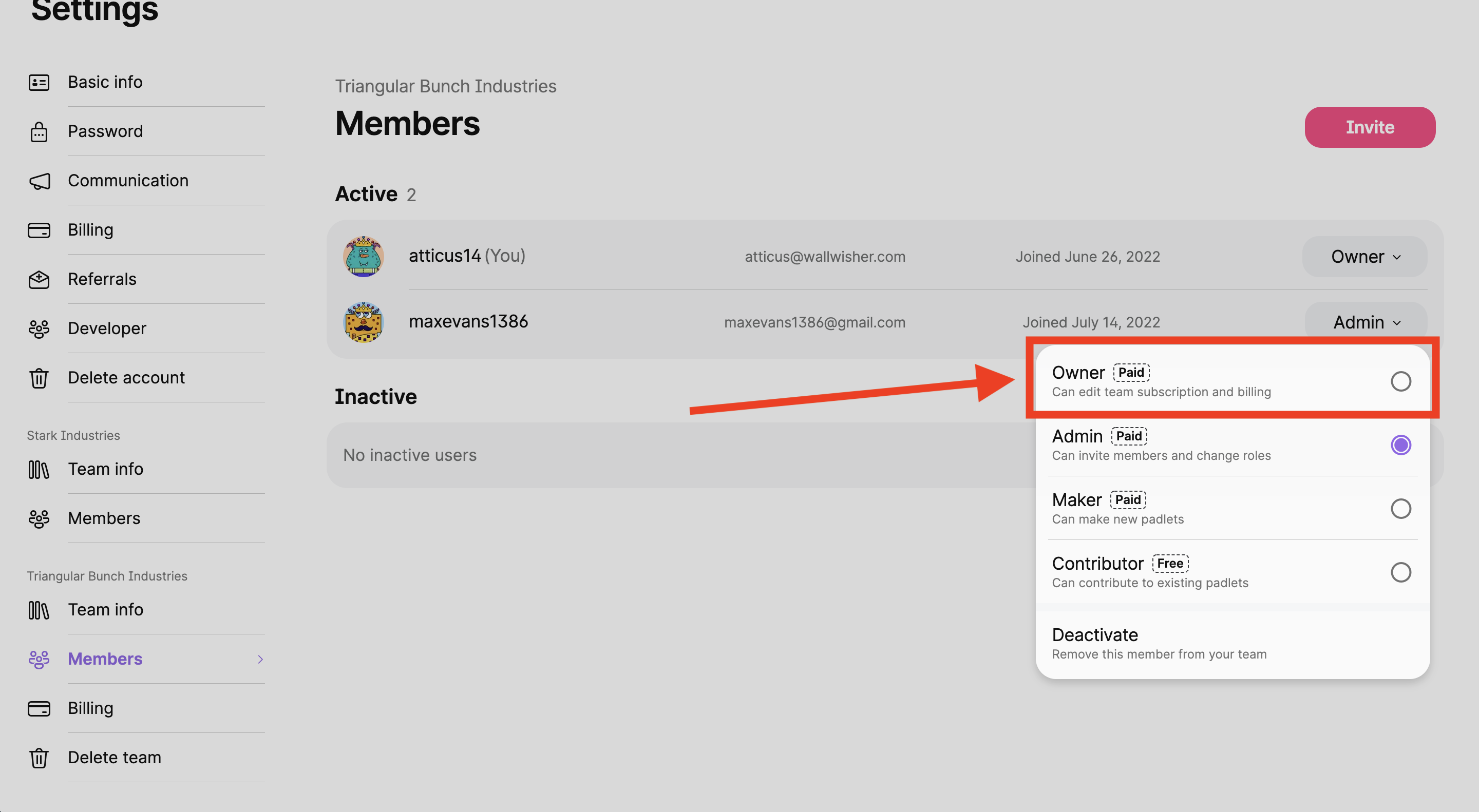
Task: Open Triangular Bunch Industries Billing page
Action: [x=91, y=709]
